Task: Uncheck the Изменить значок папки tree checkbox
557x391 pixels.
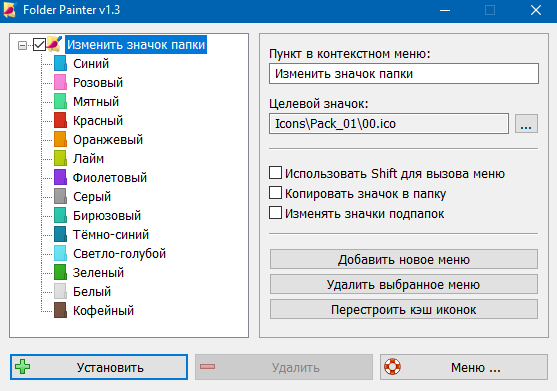Action: pyautogui.click(x=39, y=45)
